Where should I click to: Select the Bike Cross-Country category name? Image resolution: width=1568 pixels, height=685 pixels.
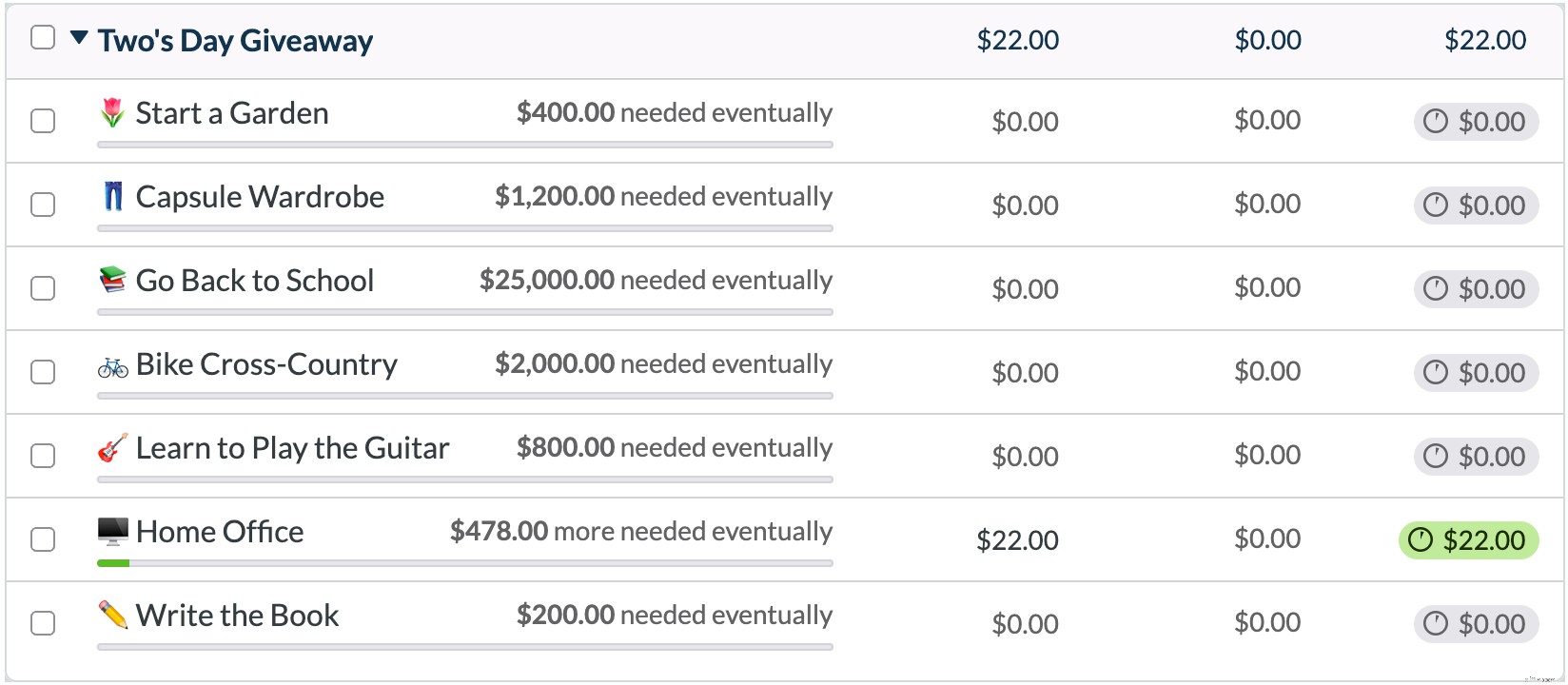click(266, 364)
